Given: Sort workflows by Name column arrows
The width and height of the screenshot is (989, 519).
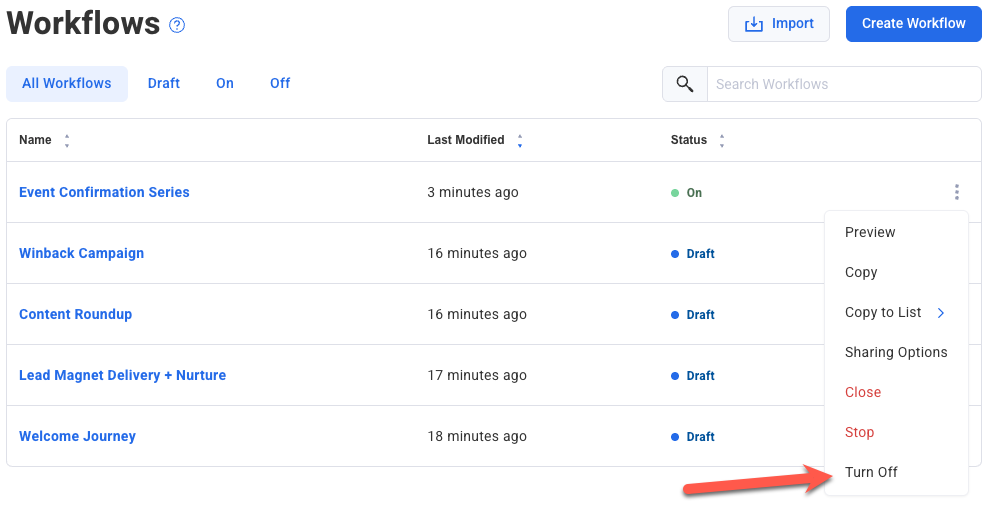Looking at the screenshot, I should pyautogui.click(x=67, y=141).
